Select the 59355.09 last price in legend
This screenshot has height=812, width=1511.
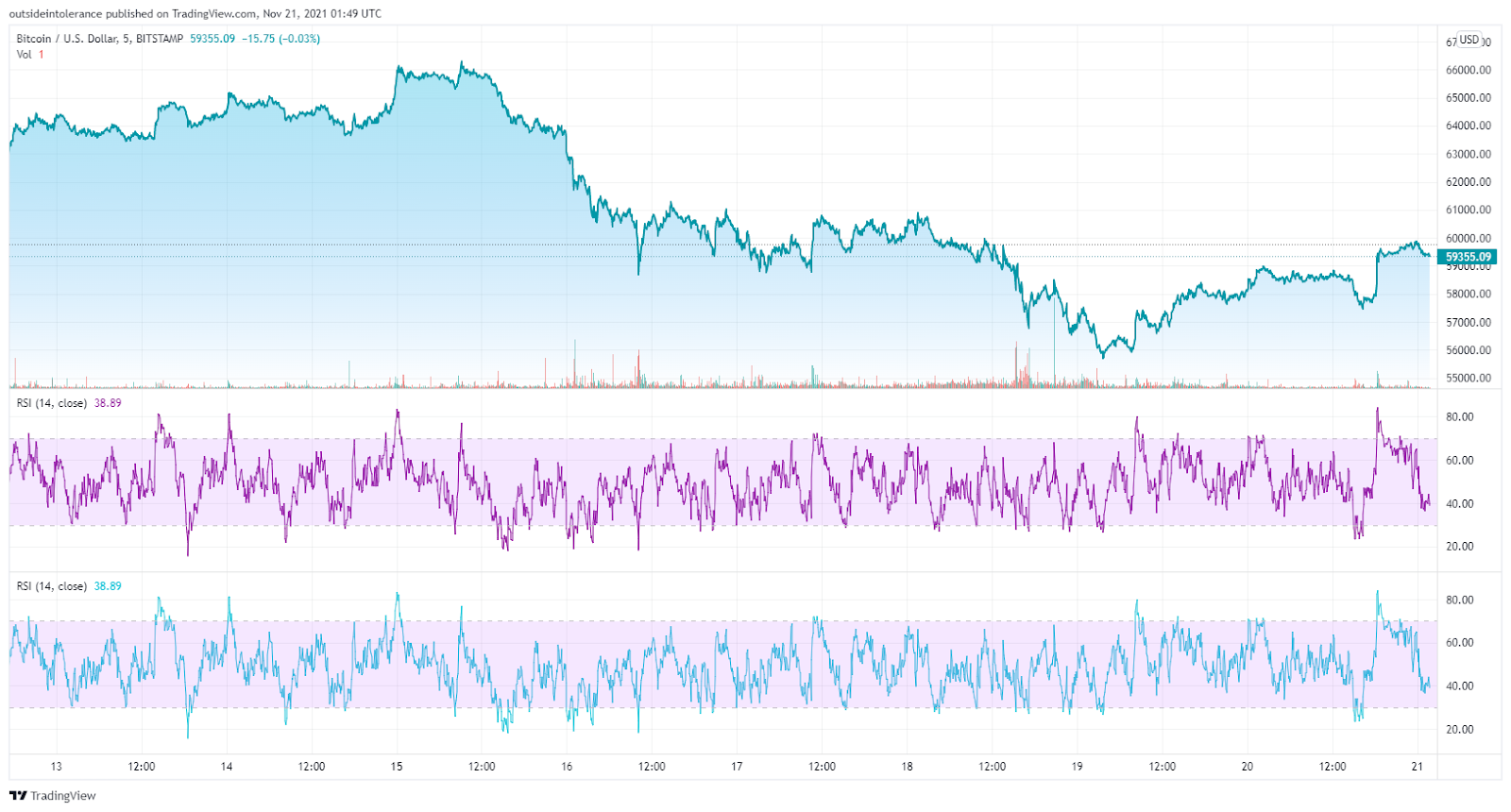(x=212, y=39)
